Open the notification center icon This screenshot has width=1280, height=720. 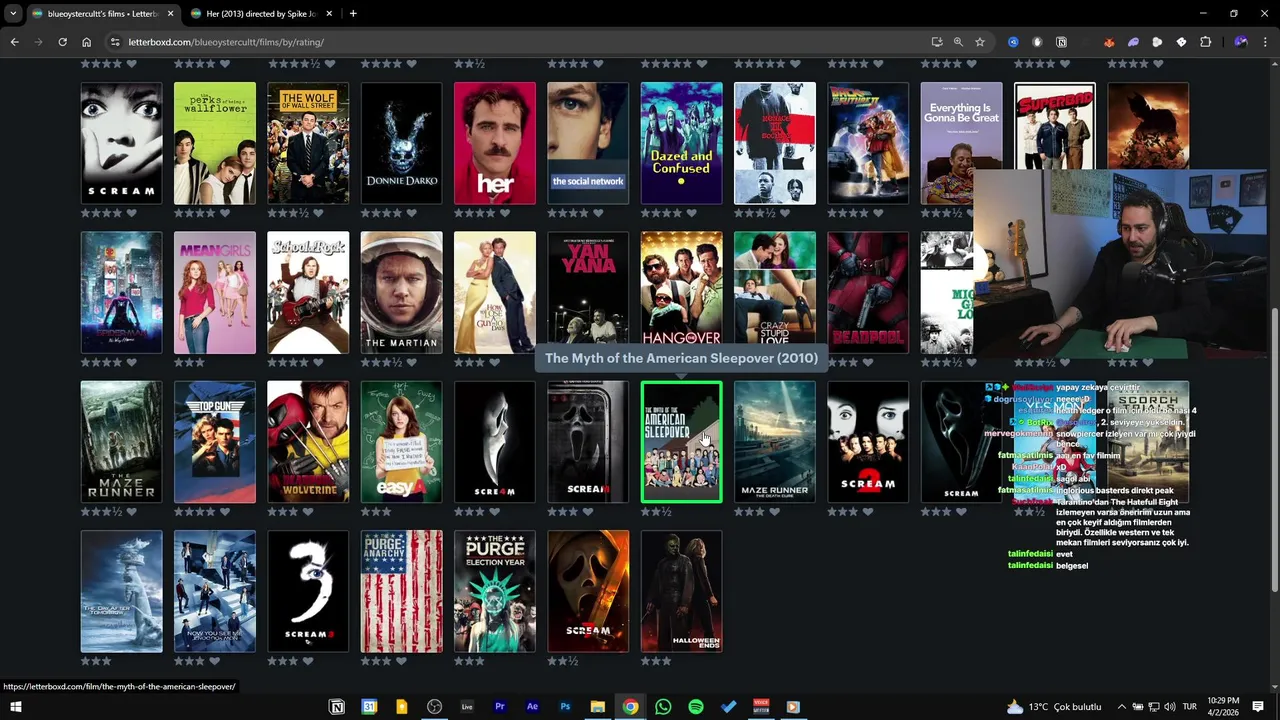click(1258, 707)
